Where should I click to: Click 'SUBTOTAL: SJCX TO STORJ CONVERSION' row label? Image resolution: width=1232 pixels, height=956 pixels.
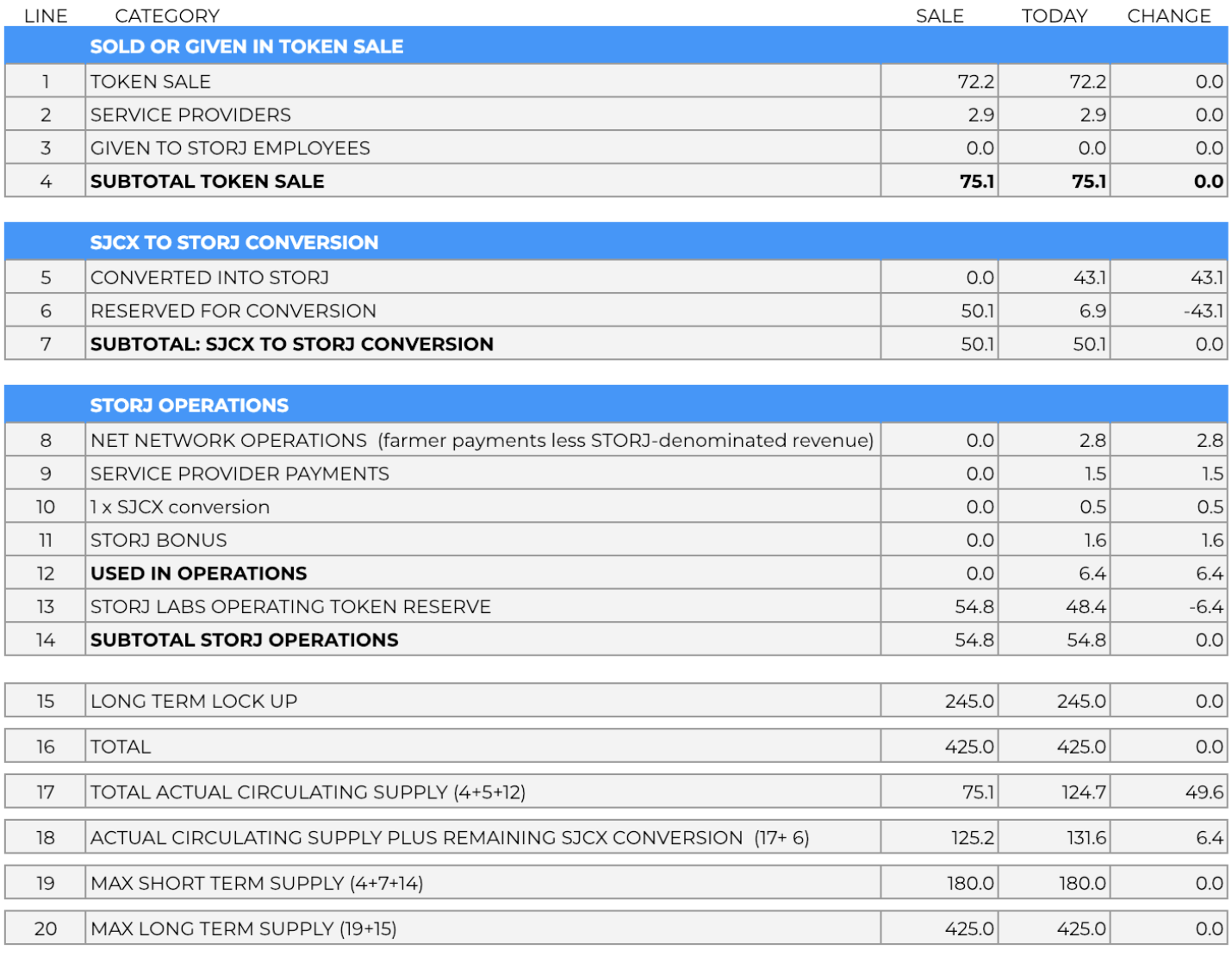(292, 345)
